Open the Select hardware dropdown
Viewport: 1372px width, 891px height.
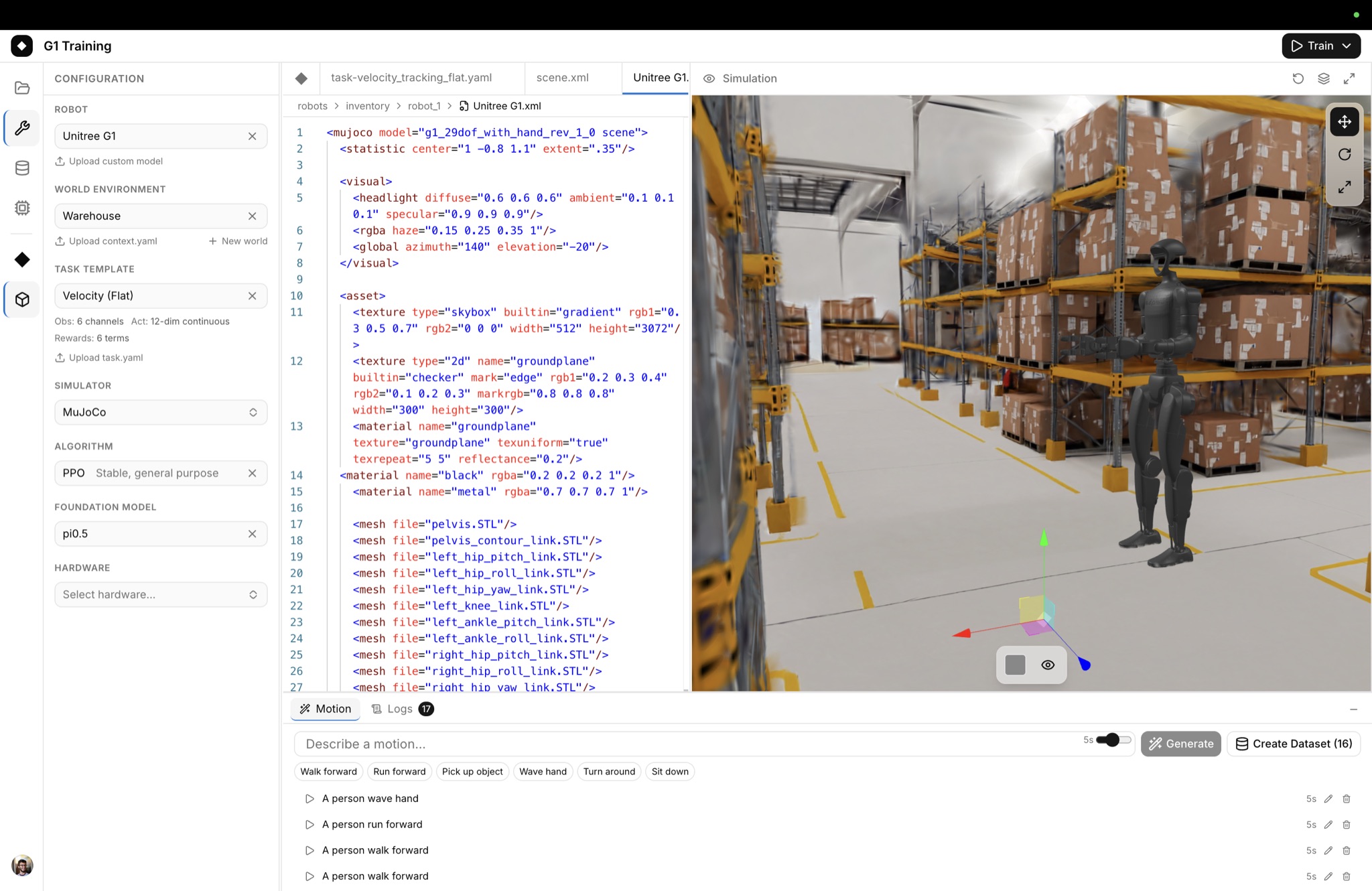point(161,594)
